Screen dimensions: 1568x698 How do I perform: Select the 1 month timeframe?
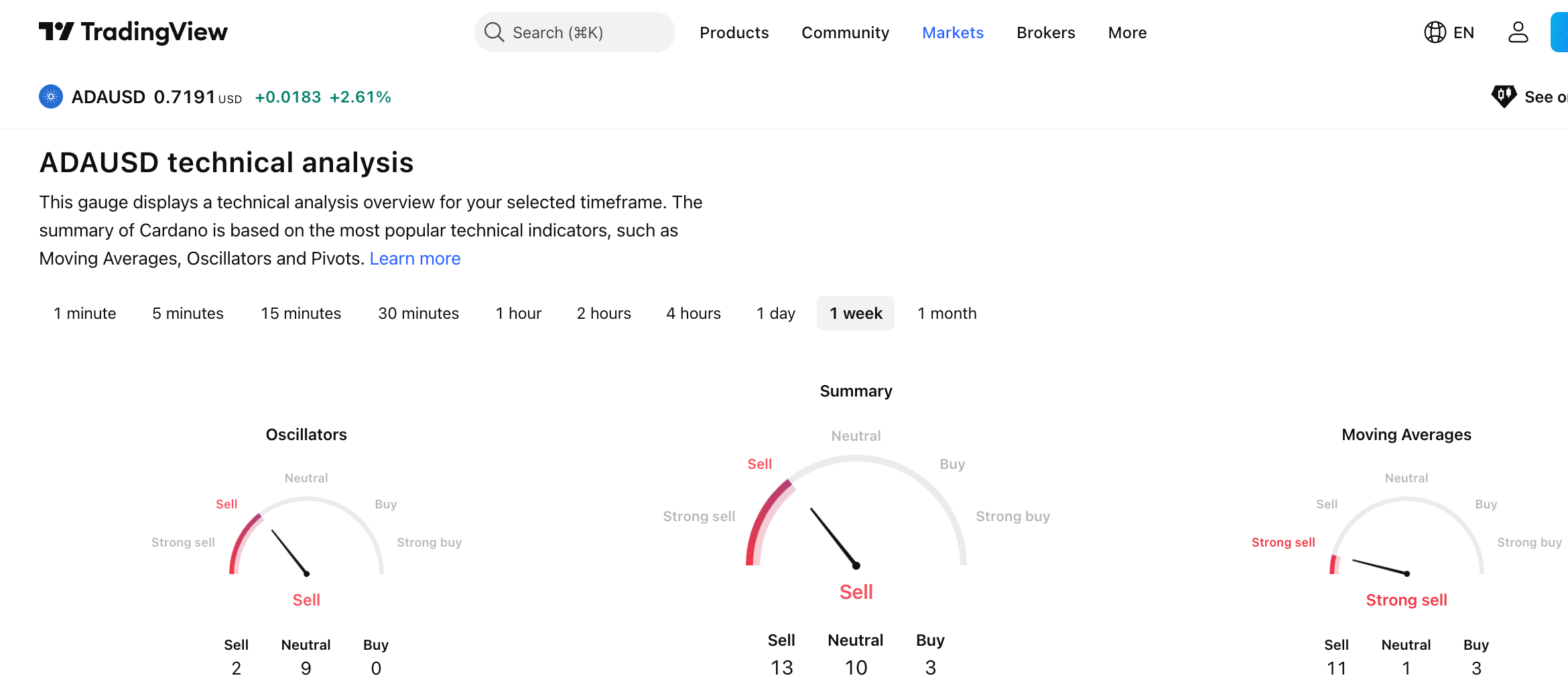(946, 313)
